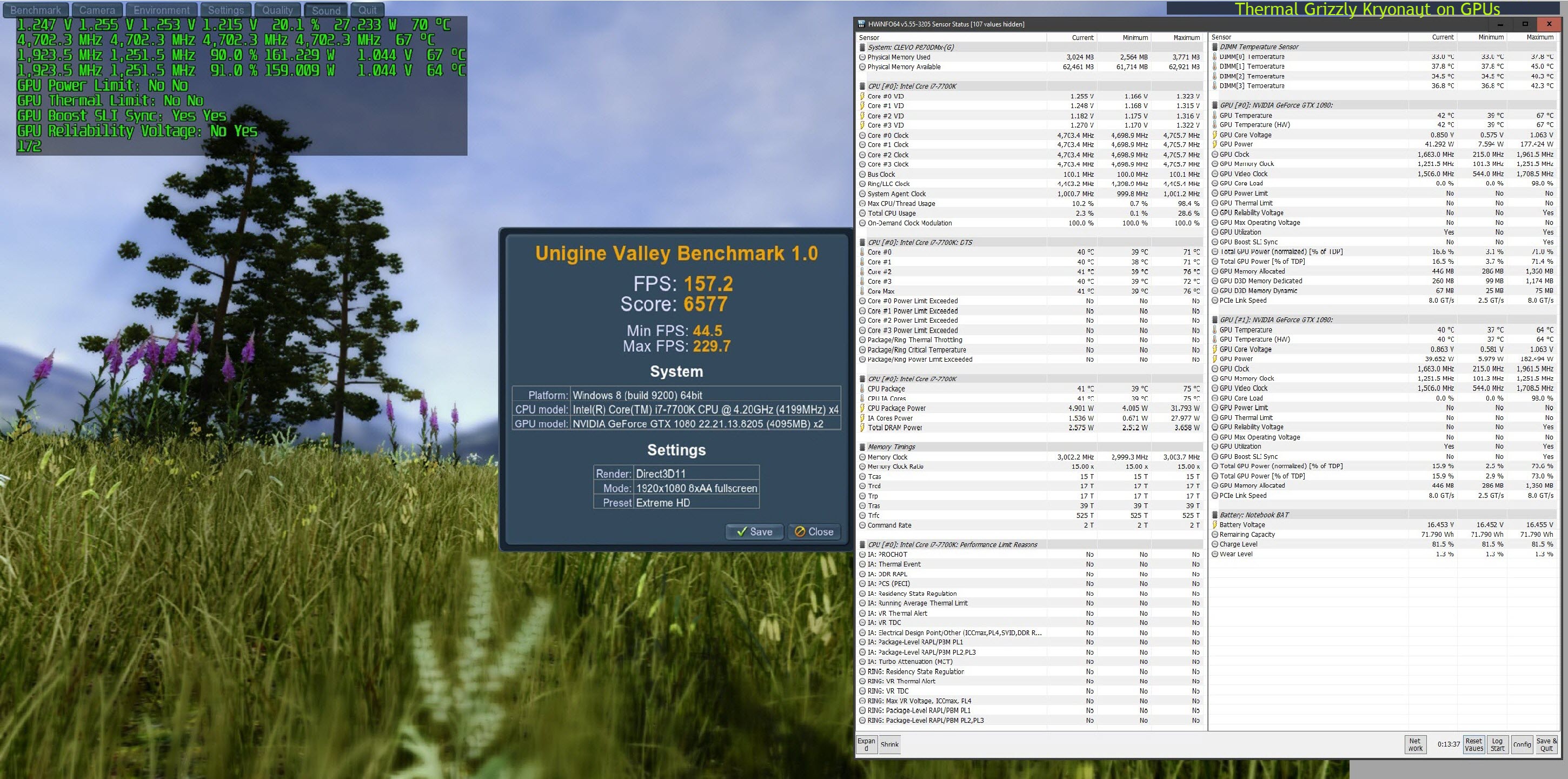Start logging with Log Start button
Screen dimensions: 1568x779
1497,744
